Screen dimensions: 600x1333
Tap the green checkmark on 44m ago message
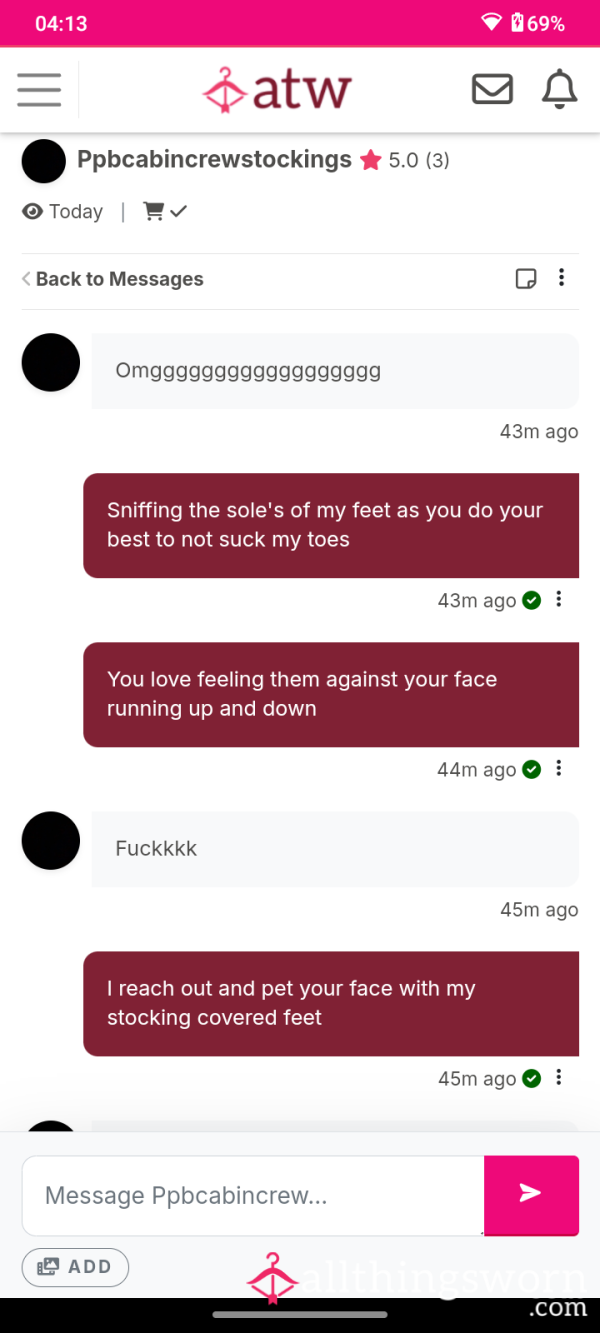coord(532,770)
